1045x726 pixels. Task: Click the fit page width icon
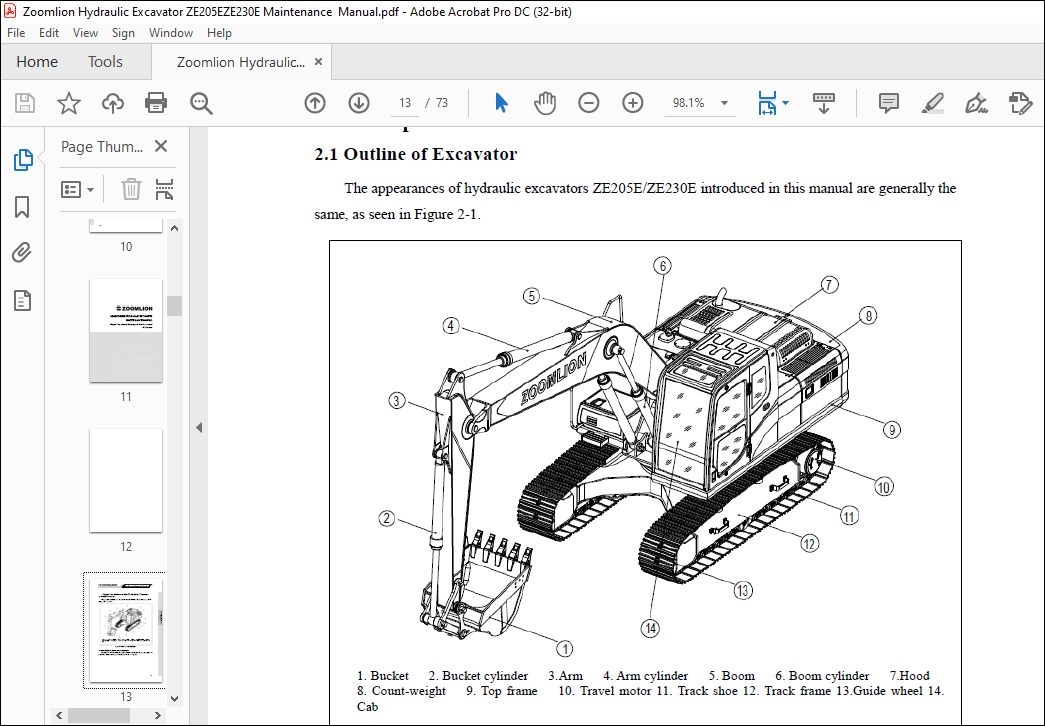pos(767,103)
